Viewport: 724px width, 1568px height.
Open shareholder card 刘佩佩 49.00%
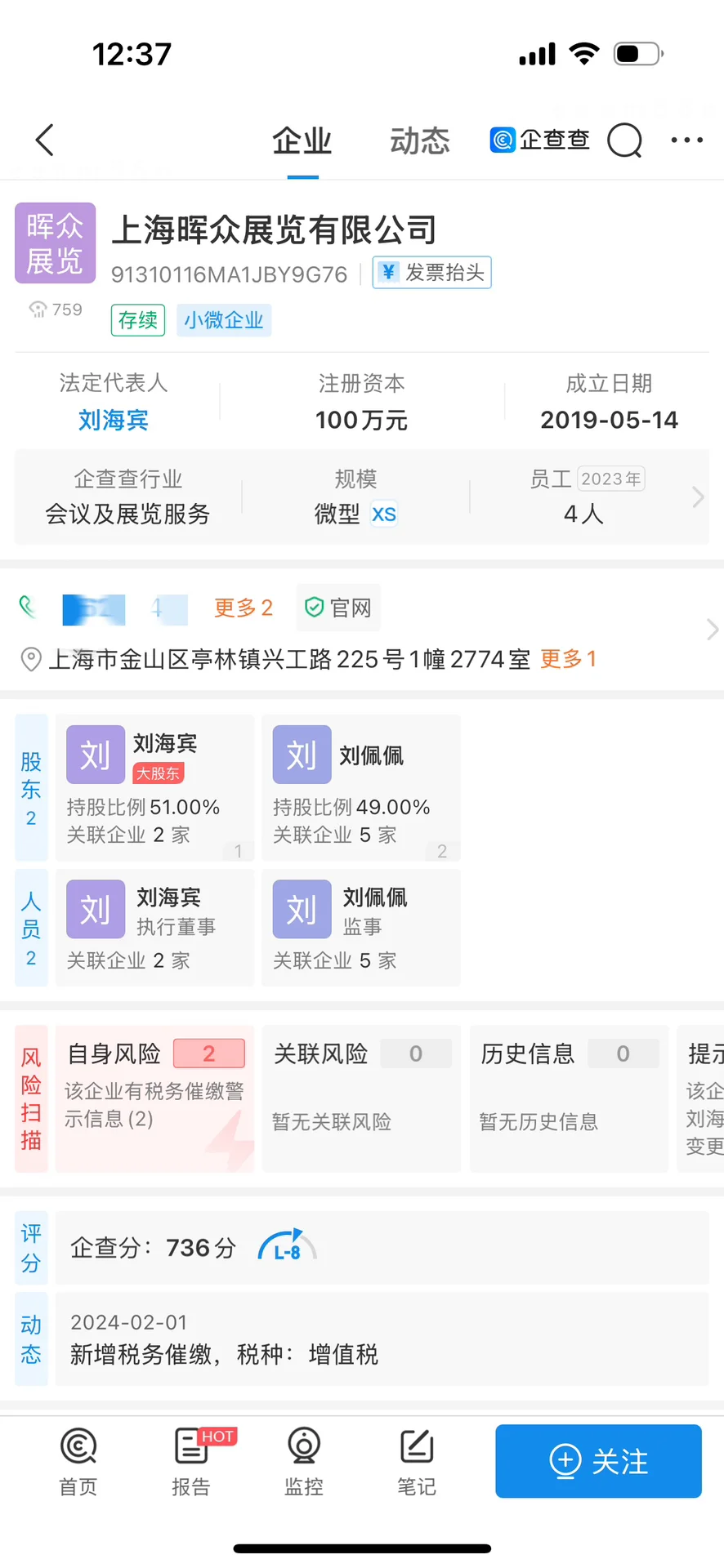[361, 788]
